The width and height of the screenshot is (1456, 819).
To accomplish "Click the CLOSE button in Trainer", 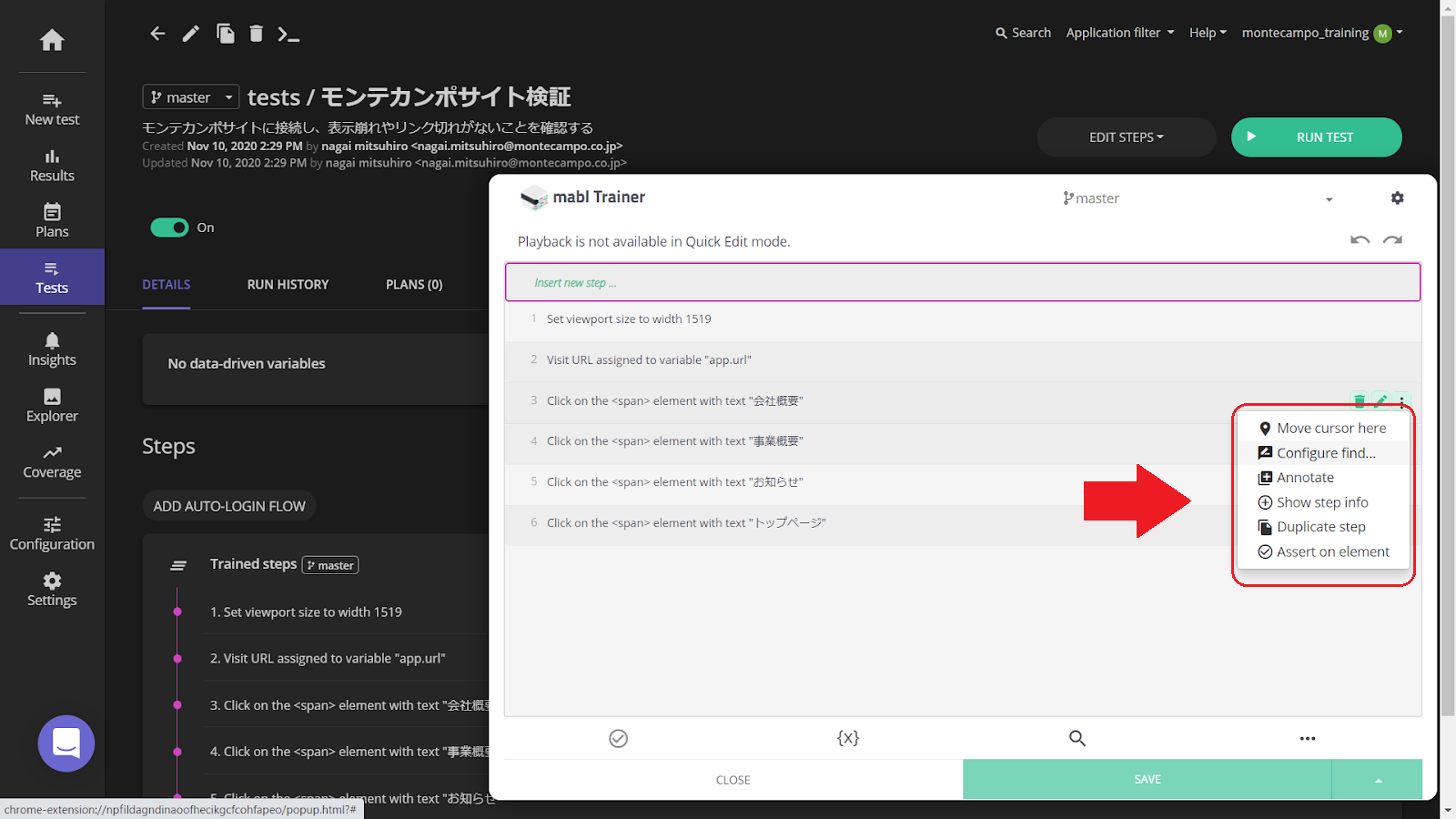I will coord(733,780).
